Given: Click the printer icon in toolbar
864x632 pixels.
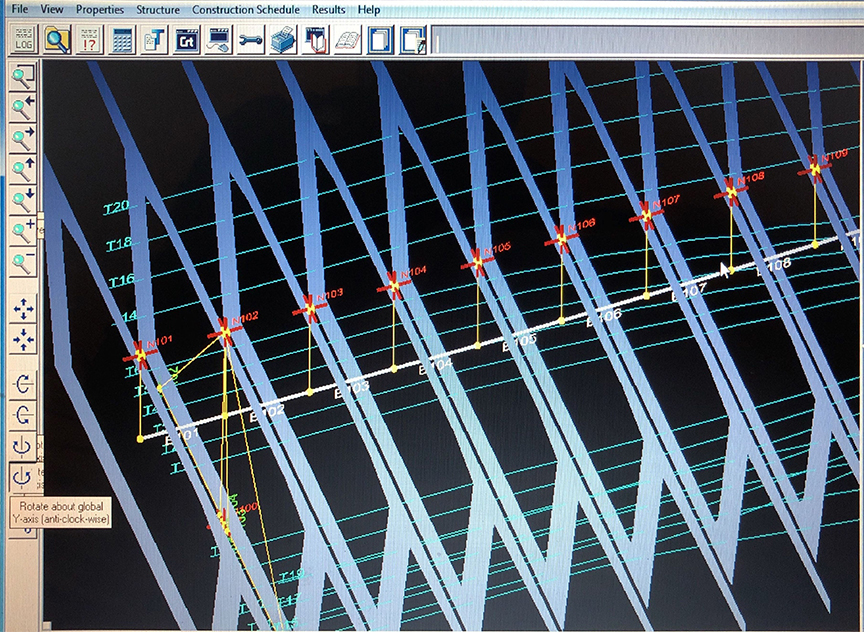Looking at the screenshot, I should (283, 40).
